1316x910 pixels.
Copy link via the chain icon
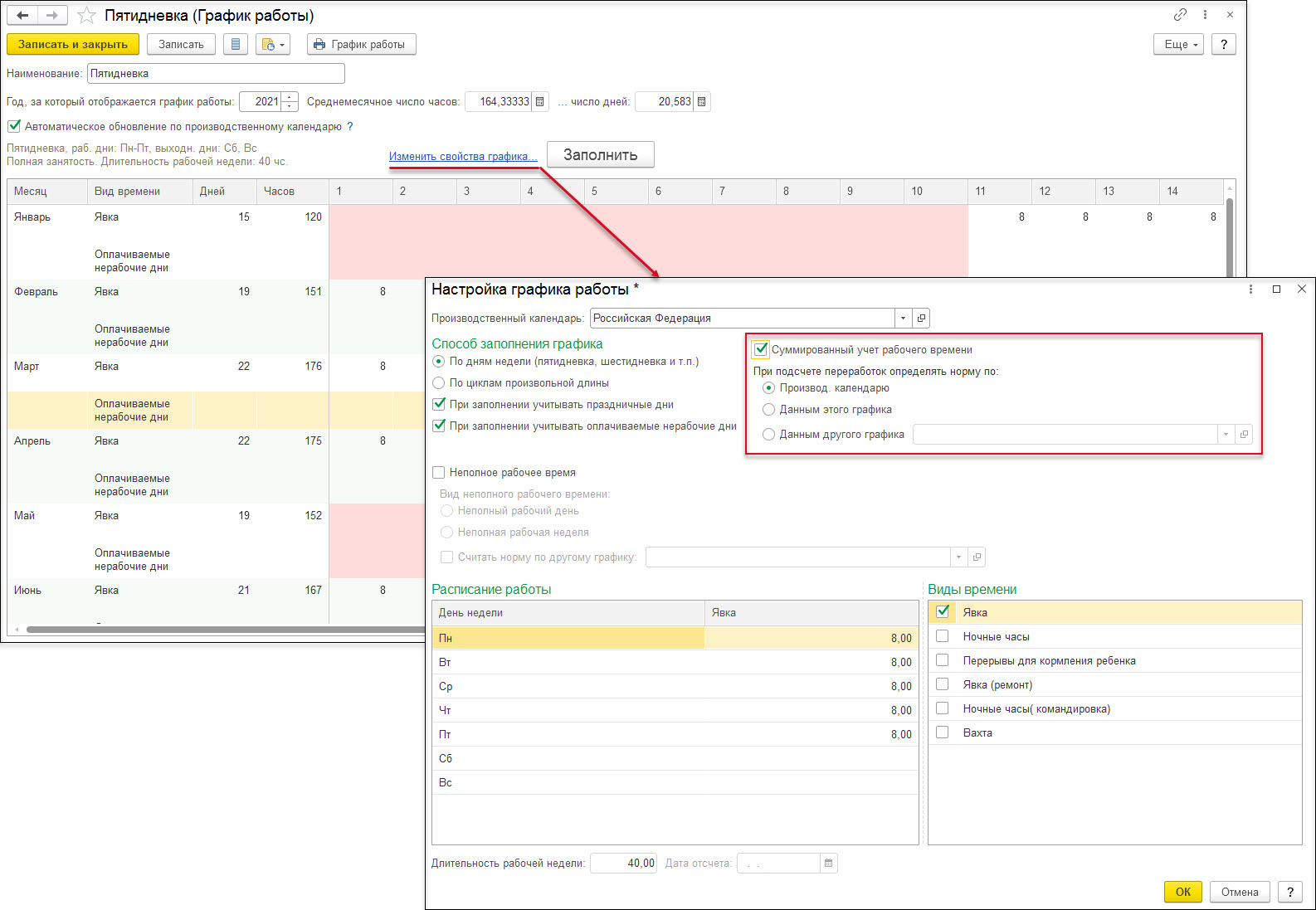click(x=1180, y=15)
